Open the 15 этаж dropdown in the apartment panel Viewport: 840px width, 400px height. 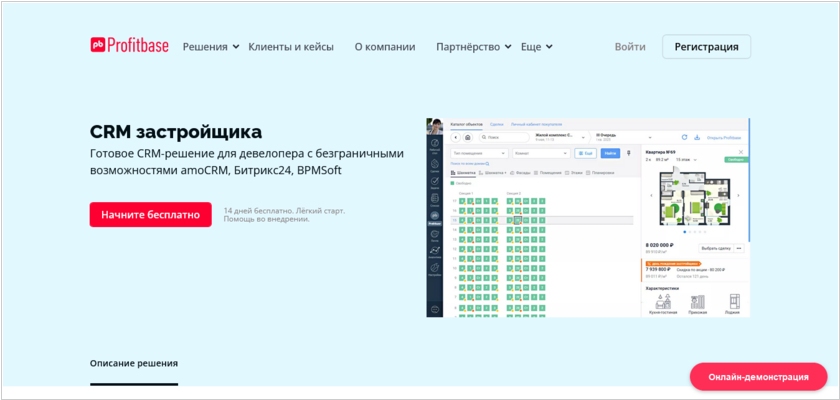tap(685, 160)
